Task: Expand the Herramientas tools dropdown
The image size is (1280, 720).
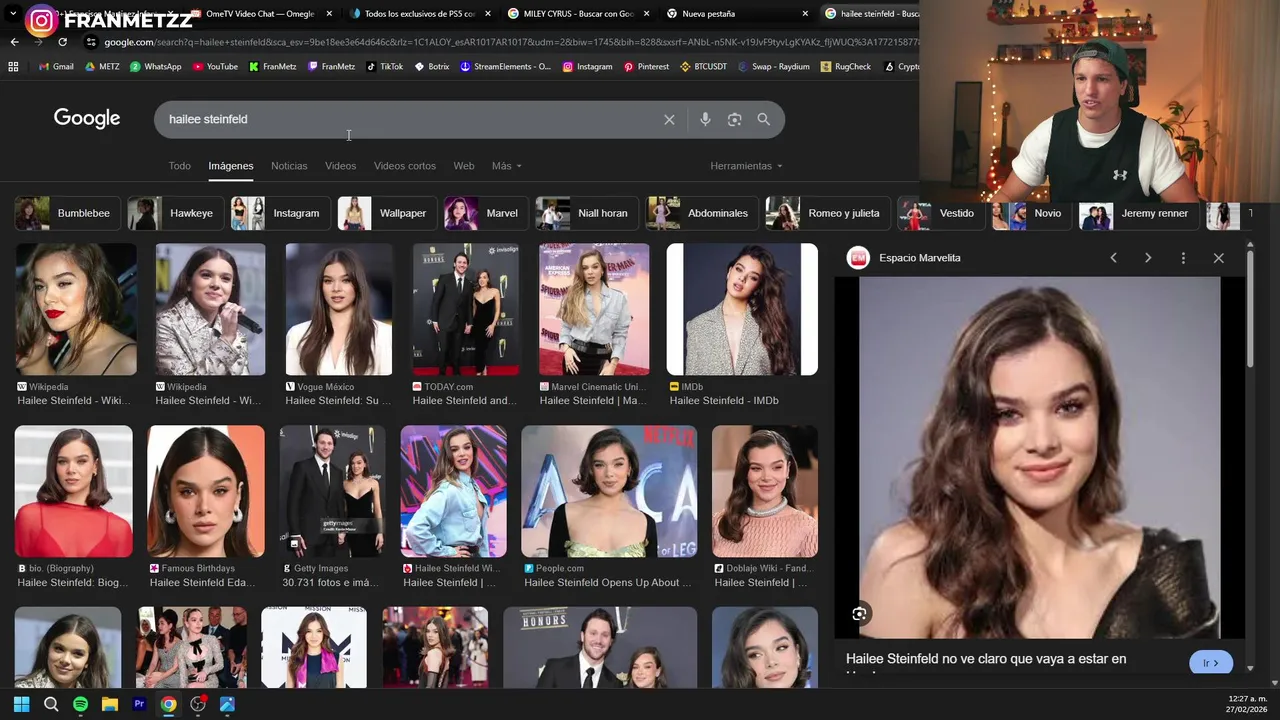Action: point(746,166)
